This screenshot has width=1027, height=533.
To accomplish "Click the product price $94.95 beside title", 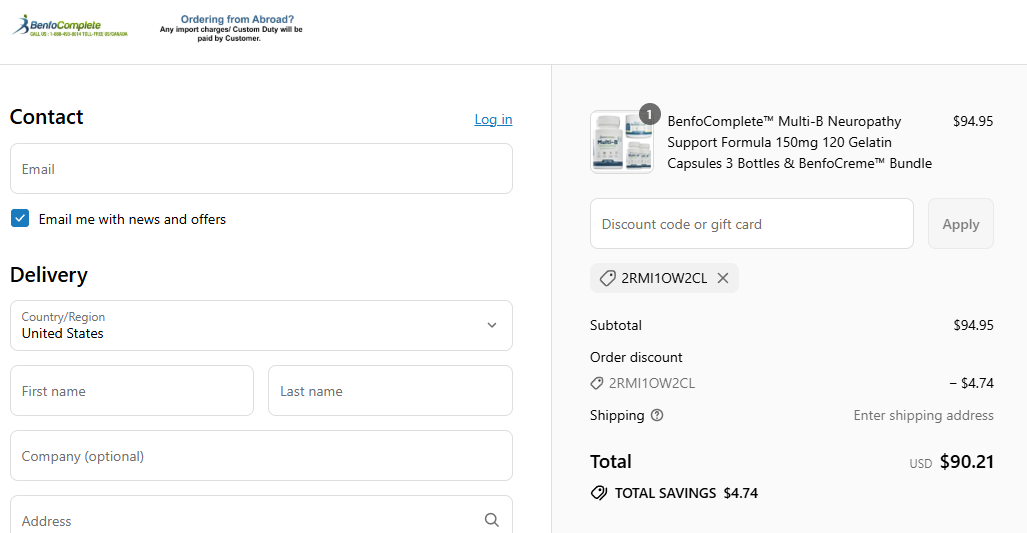I will (973, 121).
